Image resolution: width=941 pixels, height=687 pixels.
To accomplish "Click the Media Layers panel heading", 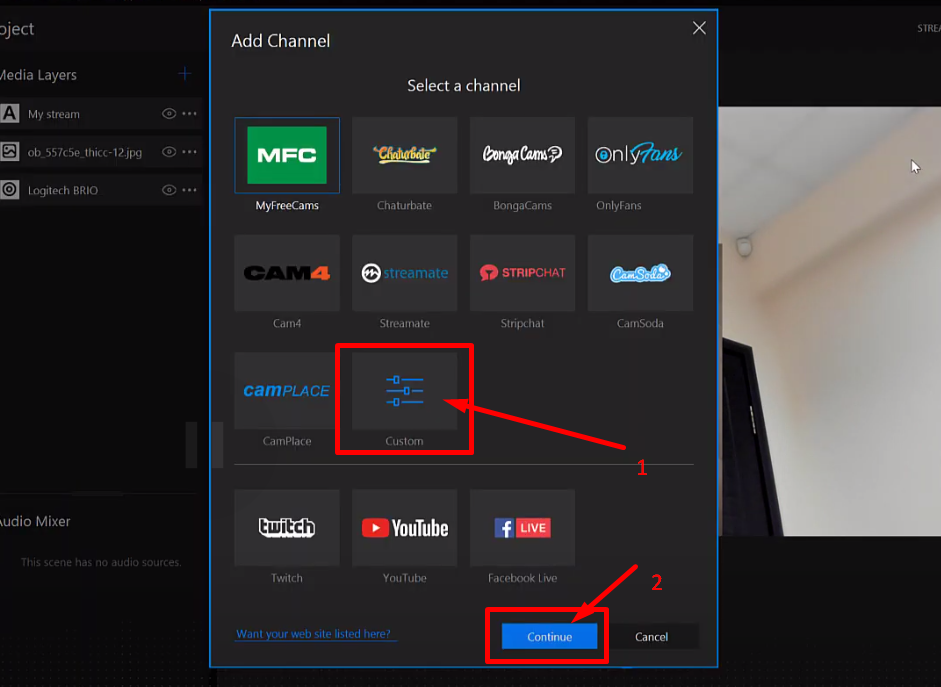I will click(x=38, y=75).
